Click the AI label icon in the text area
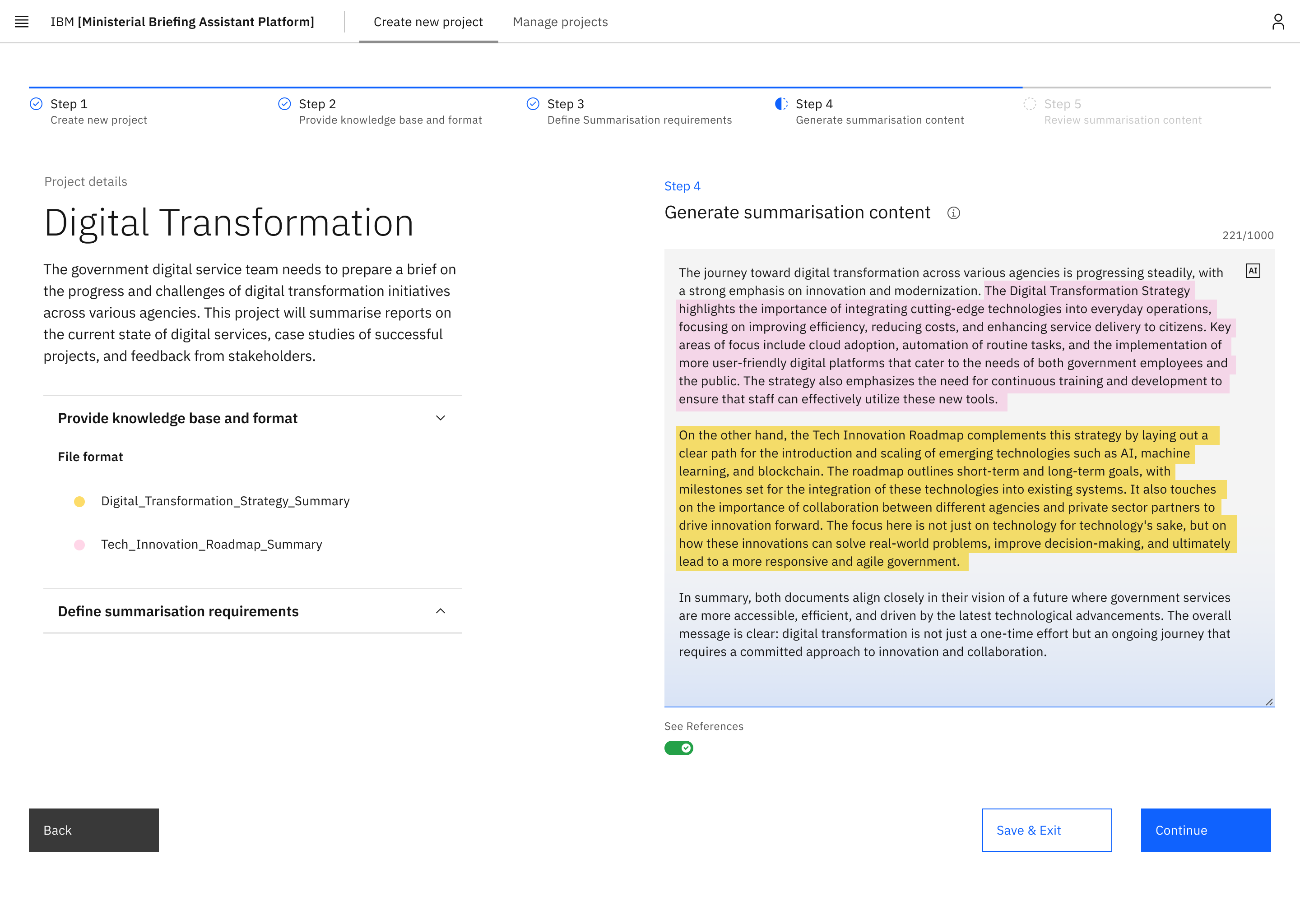The height and width of the screenshot is (924, 1300). (1253, 271)
